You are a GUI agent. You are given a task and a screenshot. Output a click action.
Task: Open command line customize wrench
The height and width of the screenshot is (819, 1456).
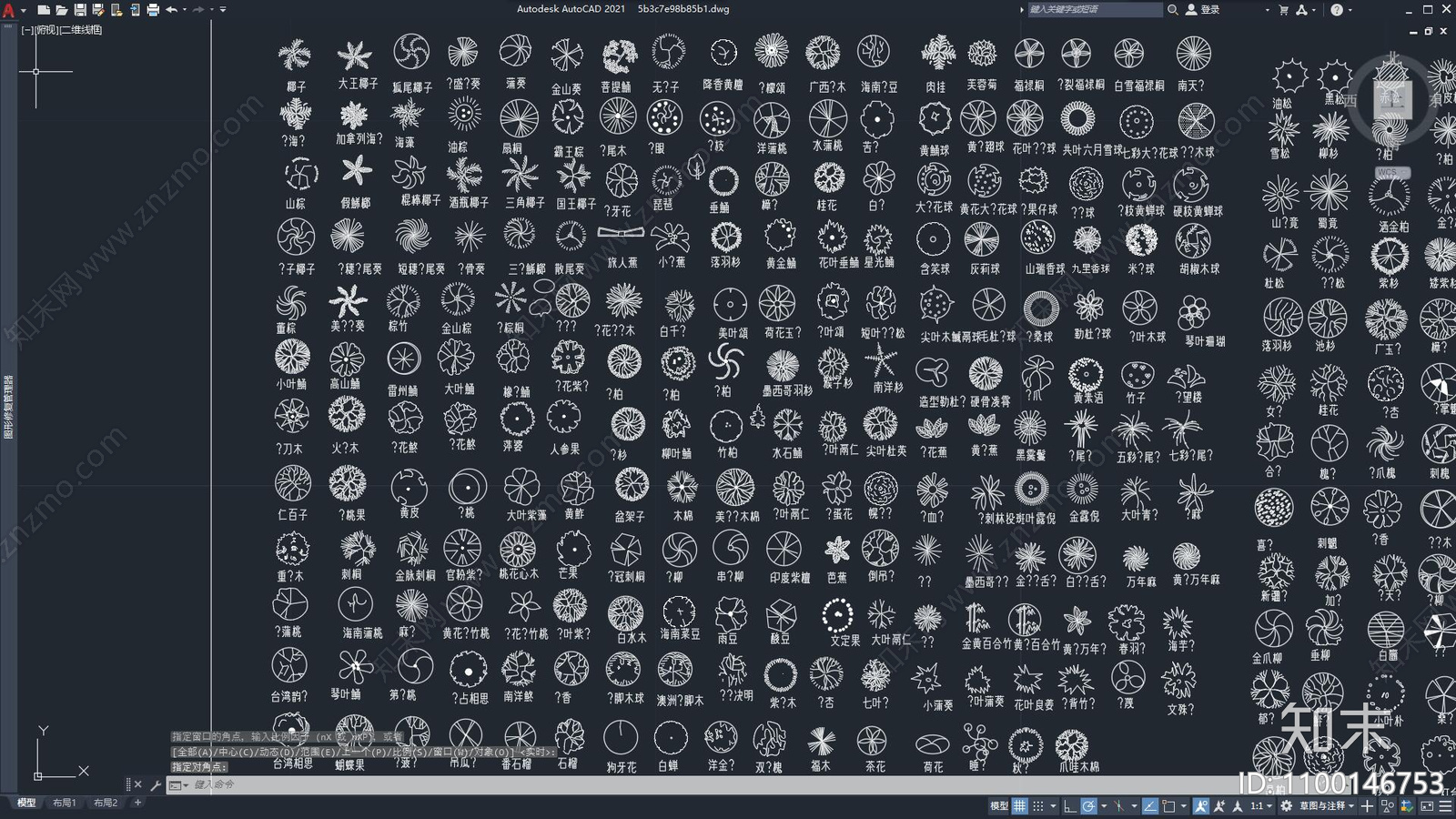tap(156, 784)
